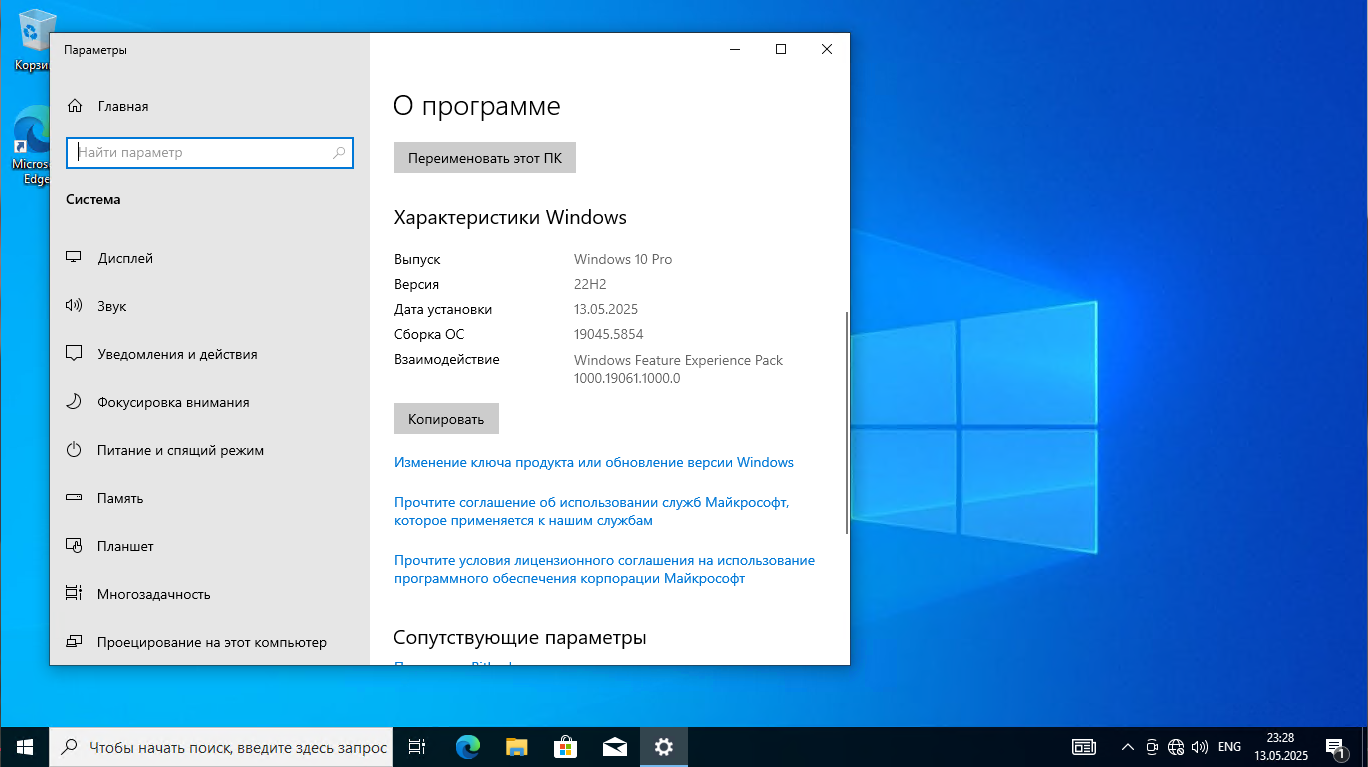Viewport: 1368px width, 767px height.
Task: Switch input language ENG indicator
Action: coord(1230,747)
